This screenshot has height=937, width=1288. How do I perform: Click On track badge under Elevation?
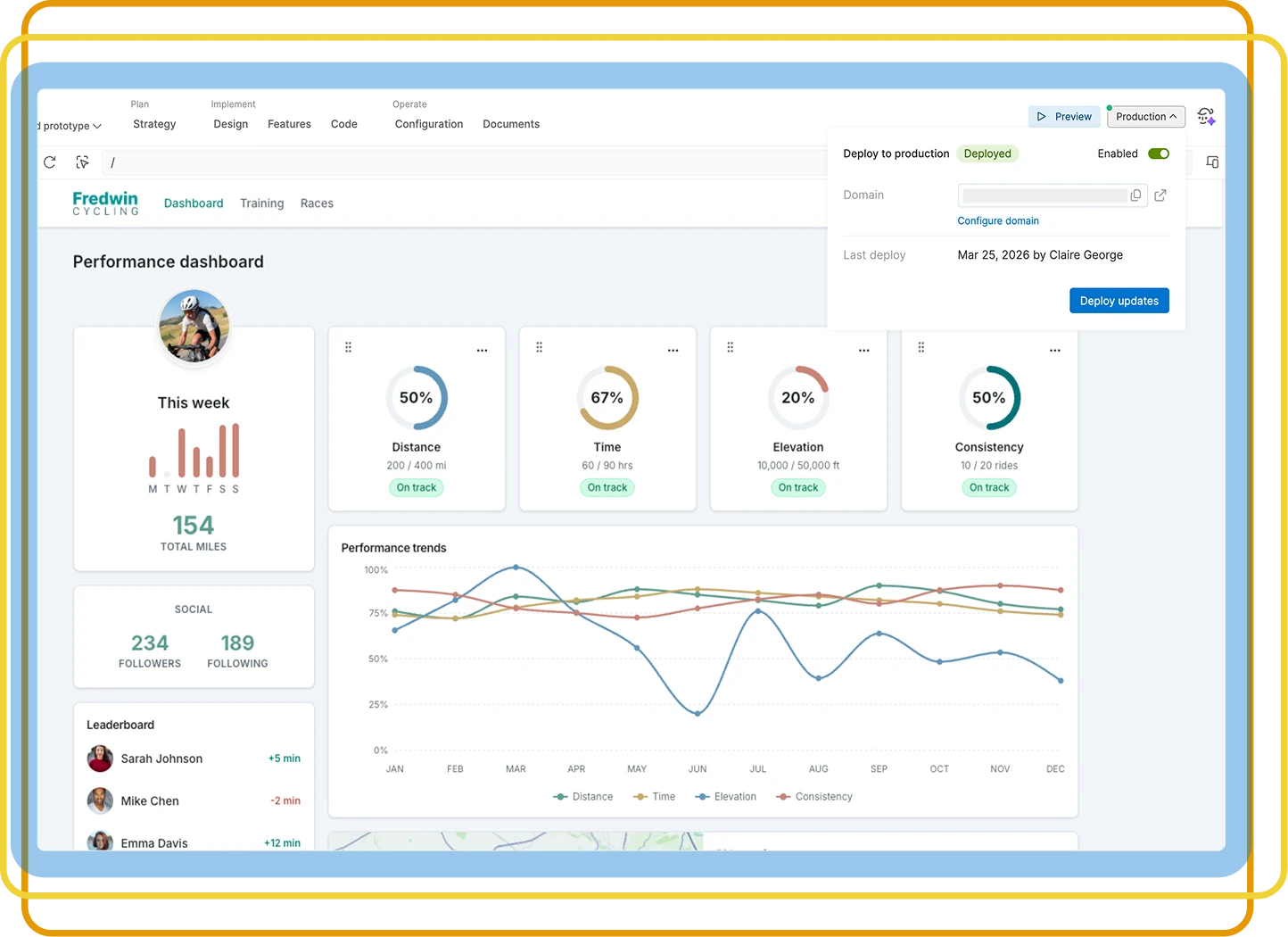pyautogui.click(x=798, y=487)
